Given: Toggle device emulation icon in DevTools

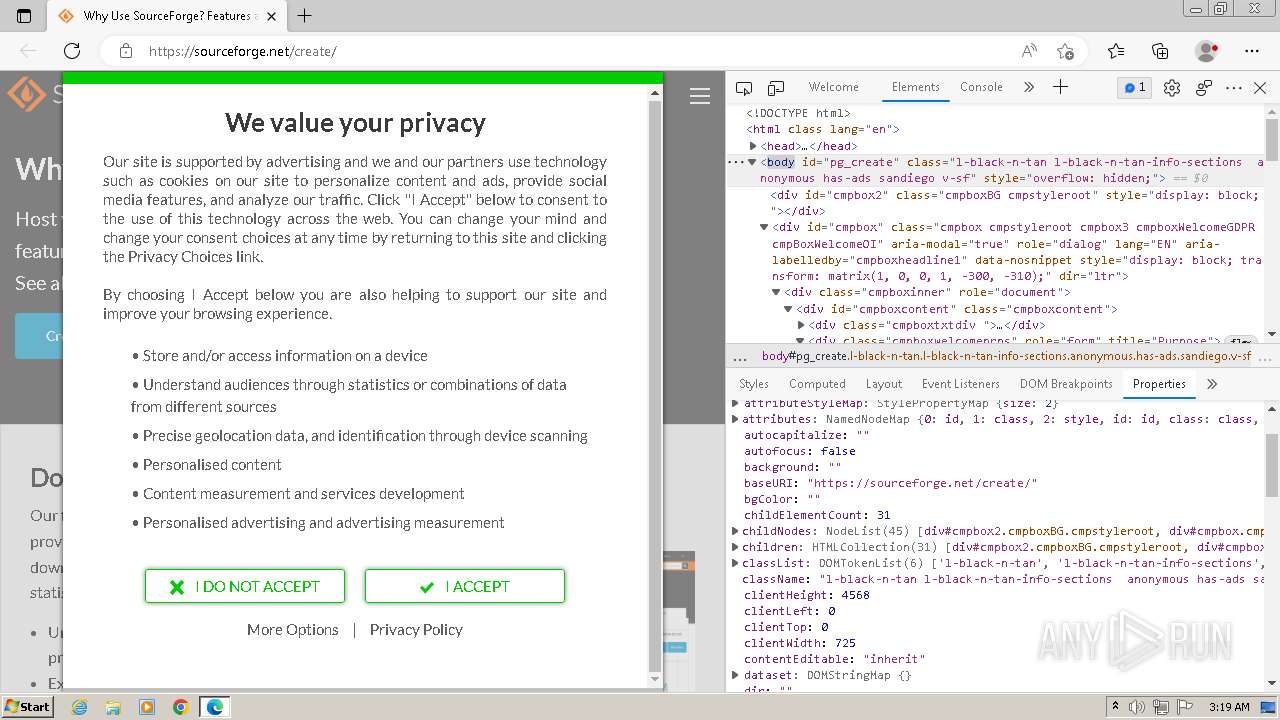Looking at the screenshot, I should point(776,88).
